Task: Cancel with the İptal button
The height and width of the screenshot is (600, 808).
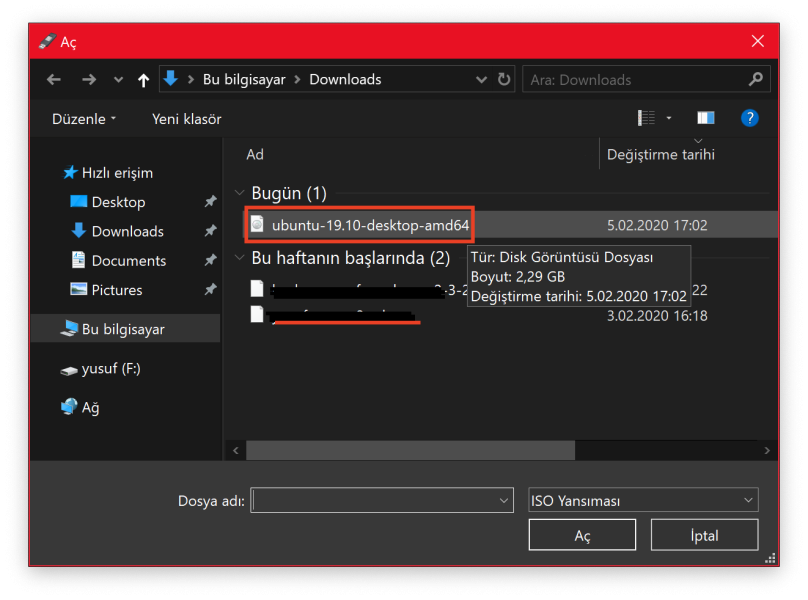Action: click(704, 535)
